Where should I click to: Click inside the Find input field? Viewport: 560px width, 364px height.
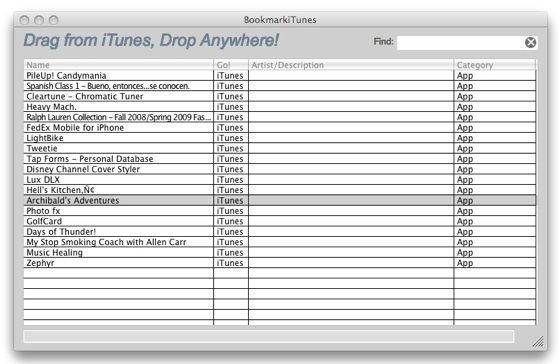[460, 43]
